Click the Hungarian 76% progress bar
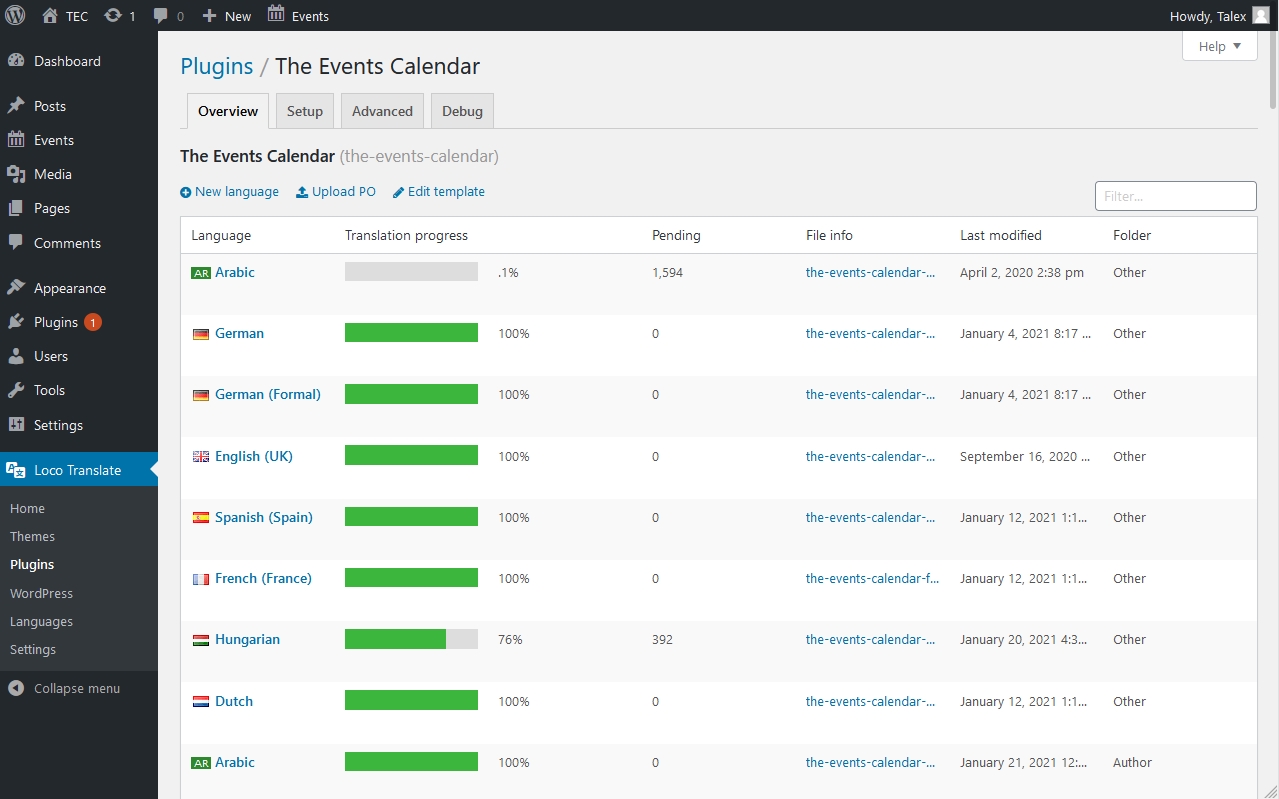 pos(411,640)
